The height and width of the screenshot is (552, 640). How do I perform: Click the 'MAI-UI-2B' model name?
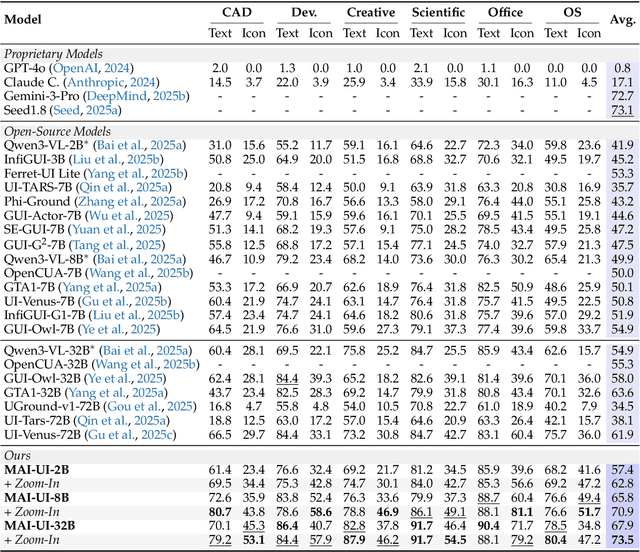pyautogui.click(x=36, y=470)
